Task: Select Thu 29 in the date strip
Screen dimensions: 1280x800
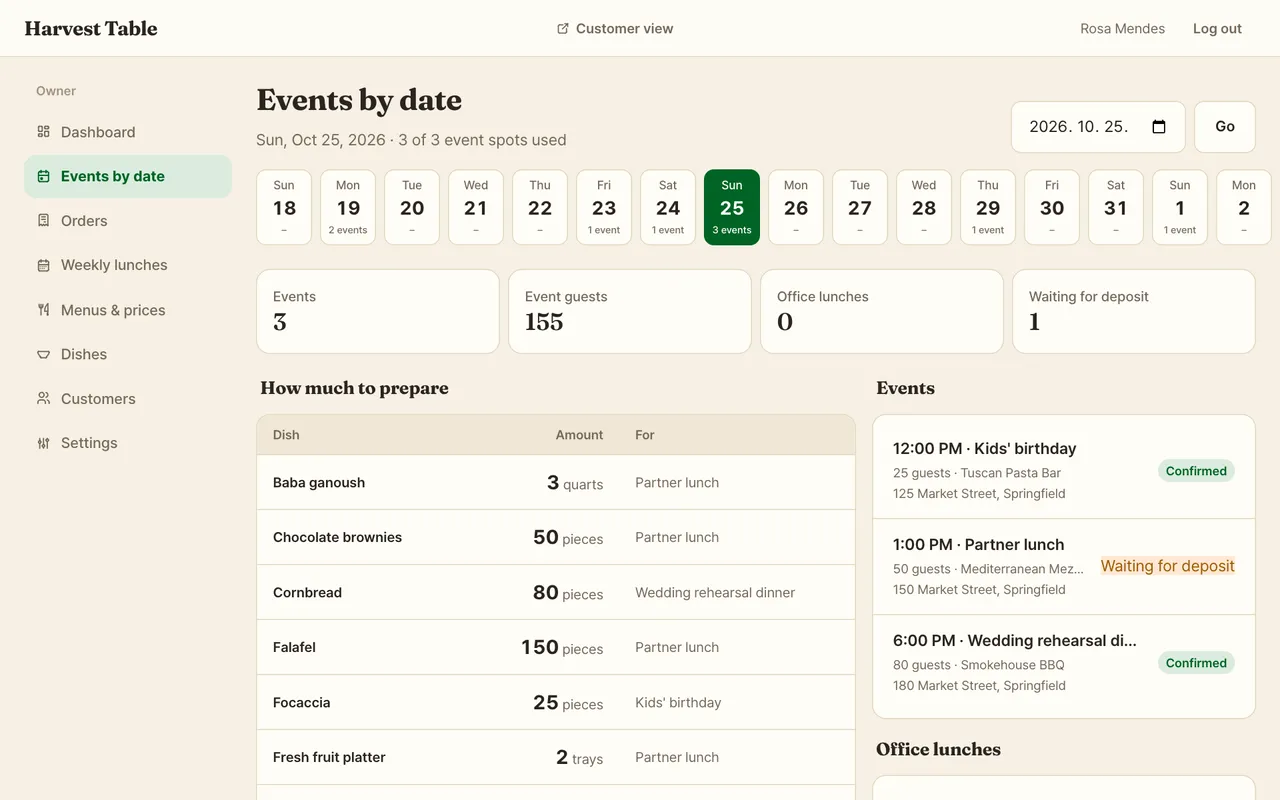Action: [x=988, y=207]
